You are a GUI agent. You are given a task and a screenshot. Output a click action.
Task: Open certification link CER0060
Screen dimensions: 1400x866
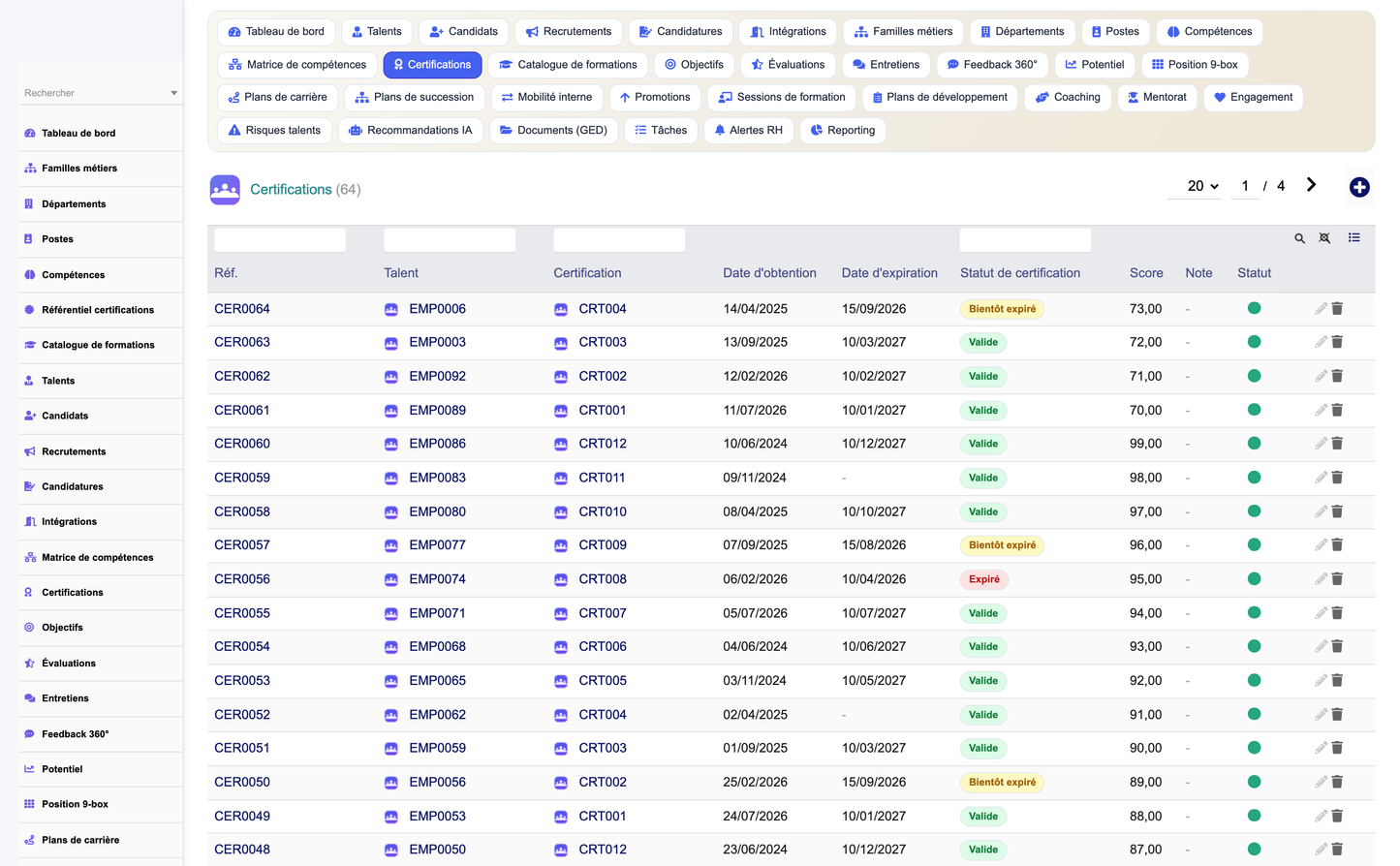pyautogui.click(x=242, y=444)
